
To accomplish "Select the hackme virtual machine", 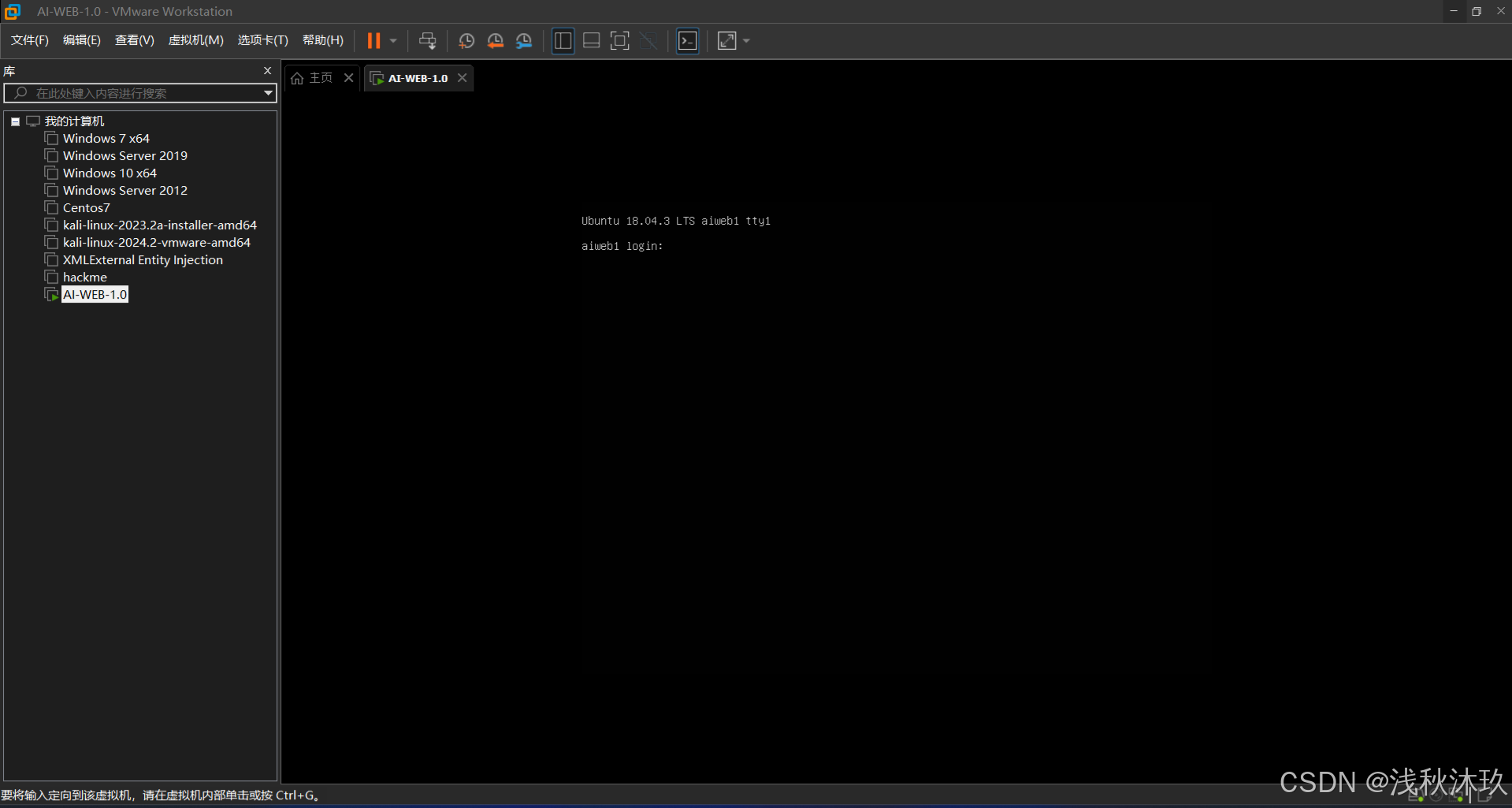I will 85,277.
